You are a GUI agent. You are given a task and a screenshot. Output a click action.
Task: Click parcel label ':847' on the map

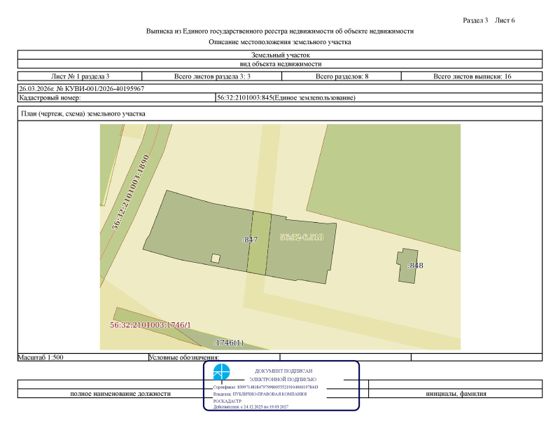click(250, 239)
